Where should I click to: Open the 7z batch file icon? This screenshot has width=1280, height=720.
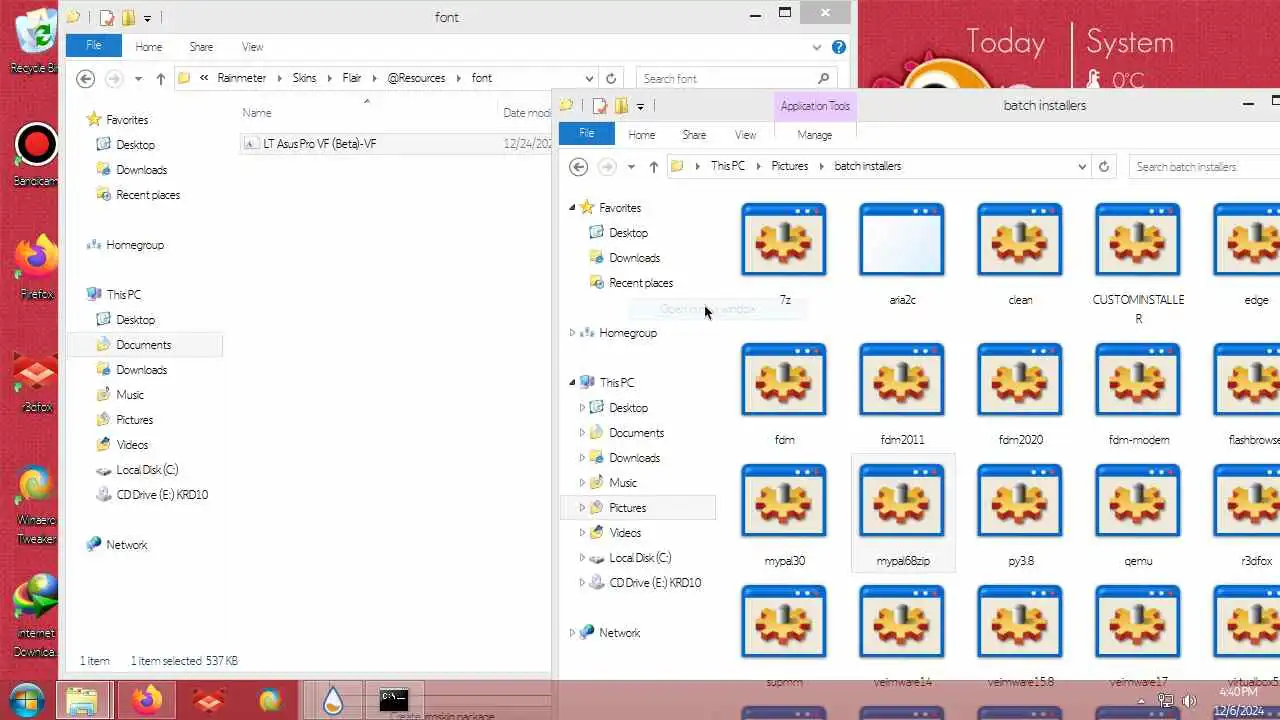[784, 240]
